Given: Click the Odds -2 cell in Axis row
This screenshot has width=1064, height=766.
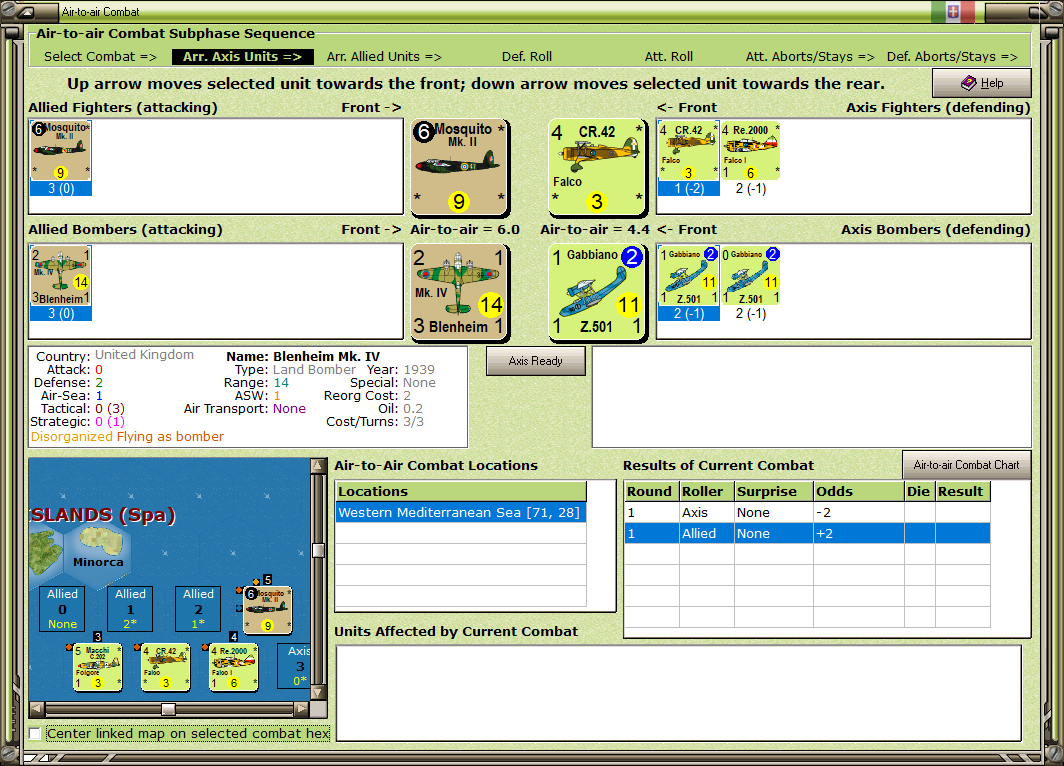Looking at the screenshot, I should pos(858,512).
